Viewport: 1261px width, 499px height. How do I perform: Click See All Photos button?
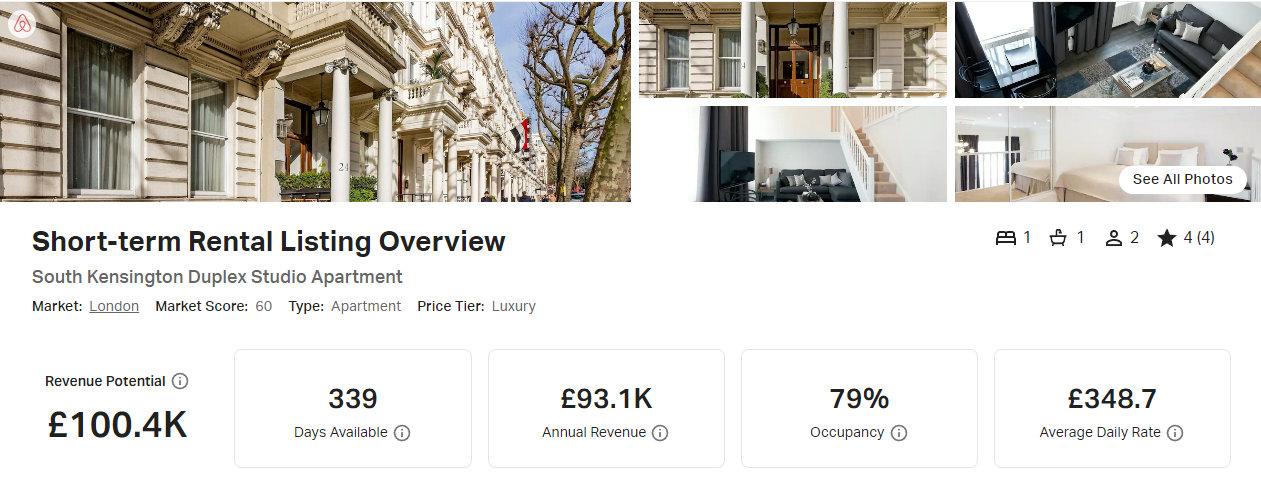(1183, 179)
